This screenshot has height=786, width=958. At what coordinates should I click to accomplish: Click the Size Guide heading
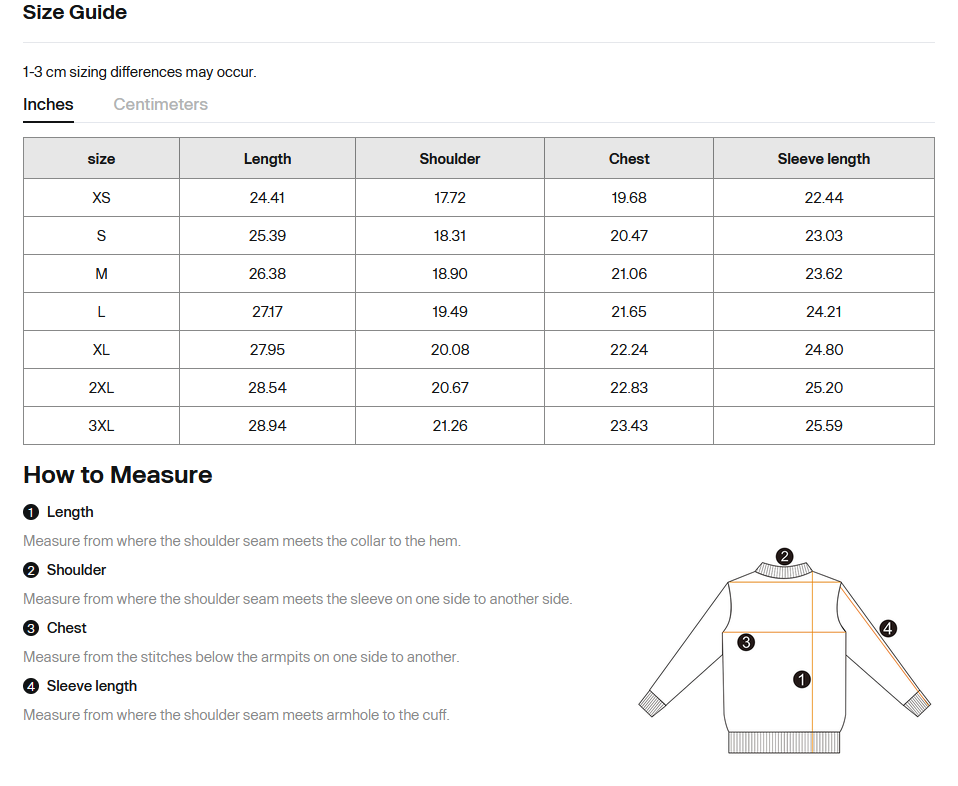click(75, 12)
